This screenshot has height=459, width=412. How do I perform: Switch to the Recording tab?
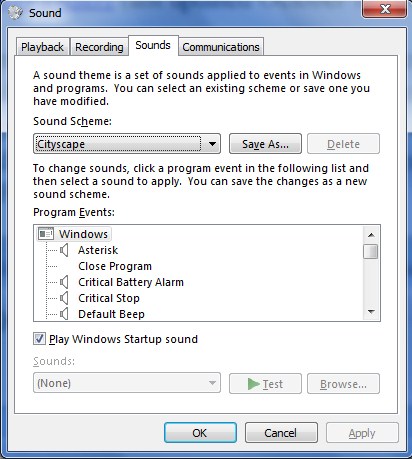click(x=99, y=47)
